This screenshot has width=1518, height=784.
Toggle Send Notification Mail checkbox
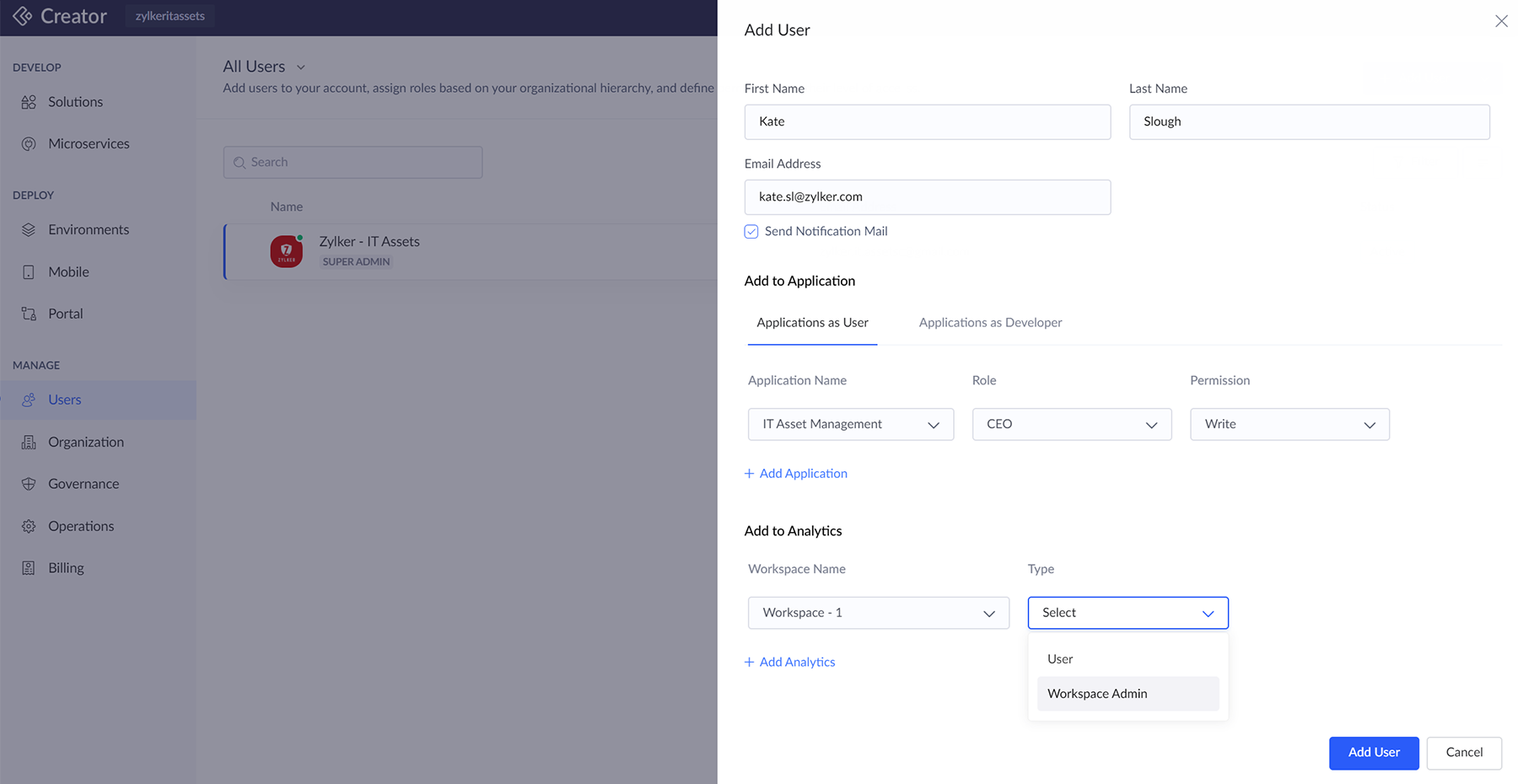point(751,232)
